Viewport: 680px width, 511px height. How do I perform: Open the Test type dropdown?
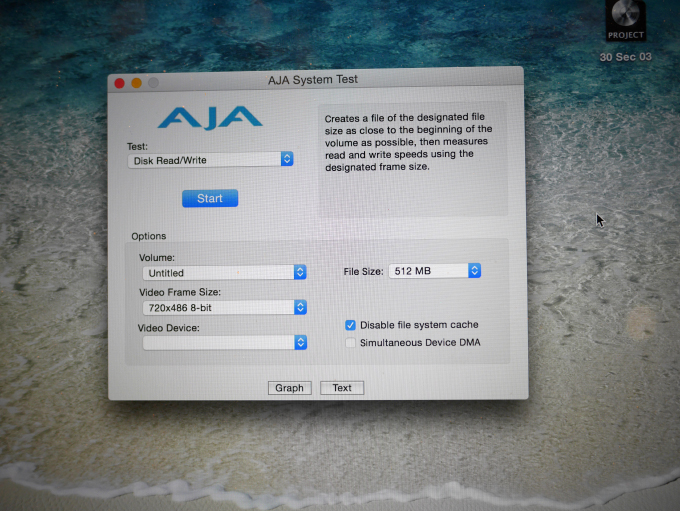(x=210, y=160)
